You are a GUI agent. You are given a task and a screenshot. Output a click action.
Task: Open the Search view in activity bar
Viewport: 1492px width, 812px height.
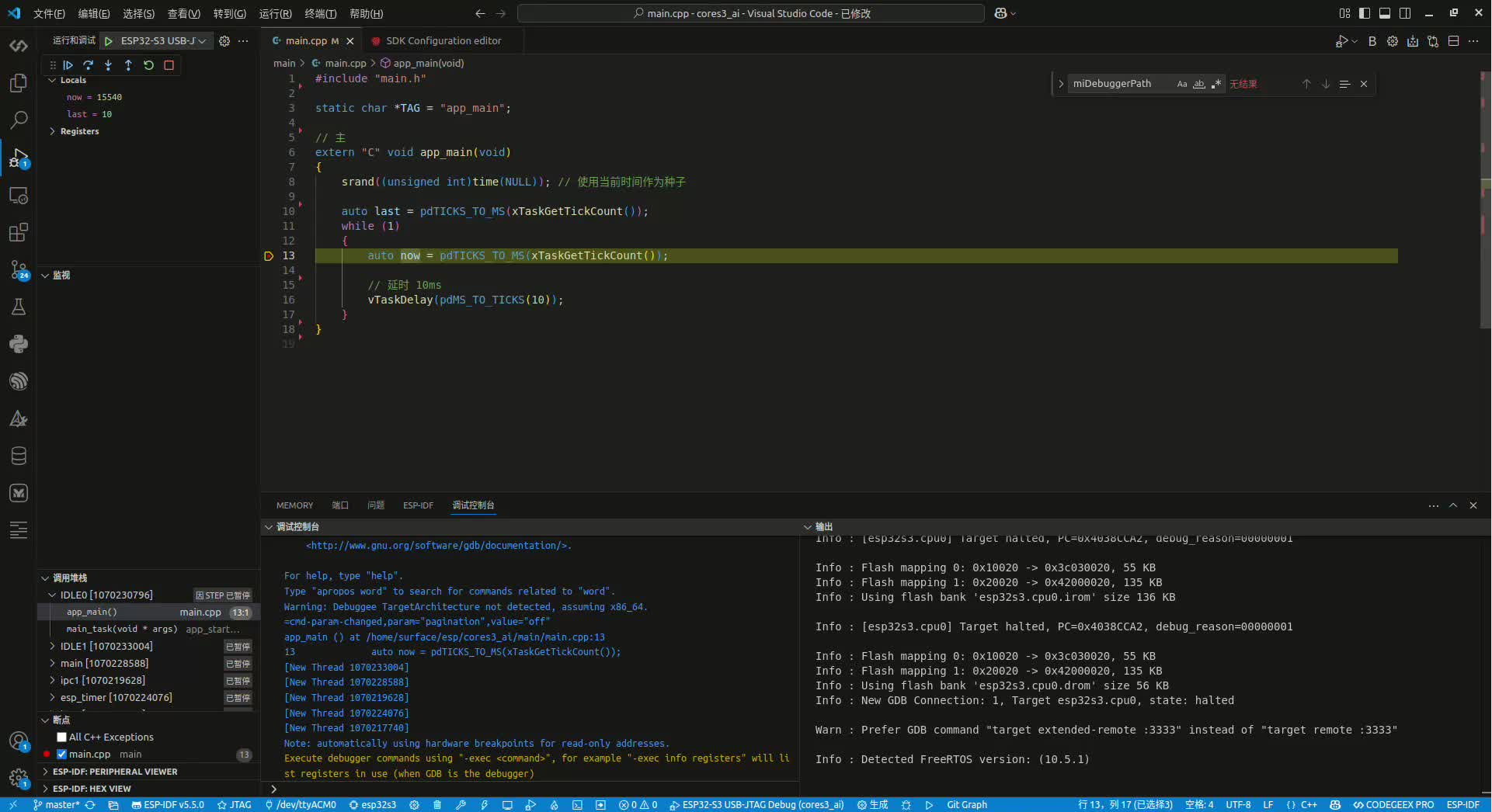(19, 120)
